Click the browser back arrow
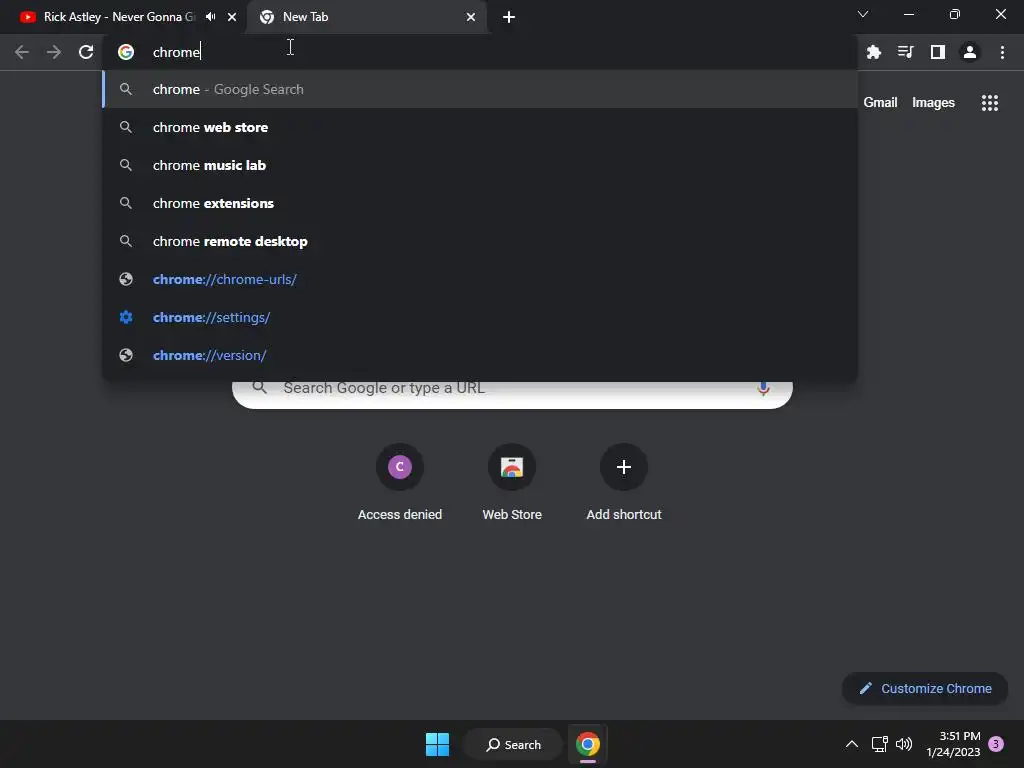1024x768 pixels. coord(22,52)
